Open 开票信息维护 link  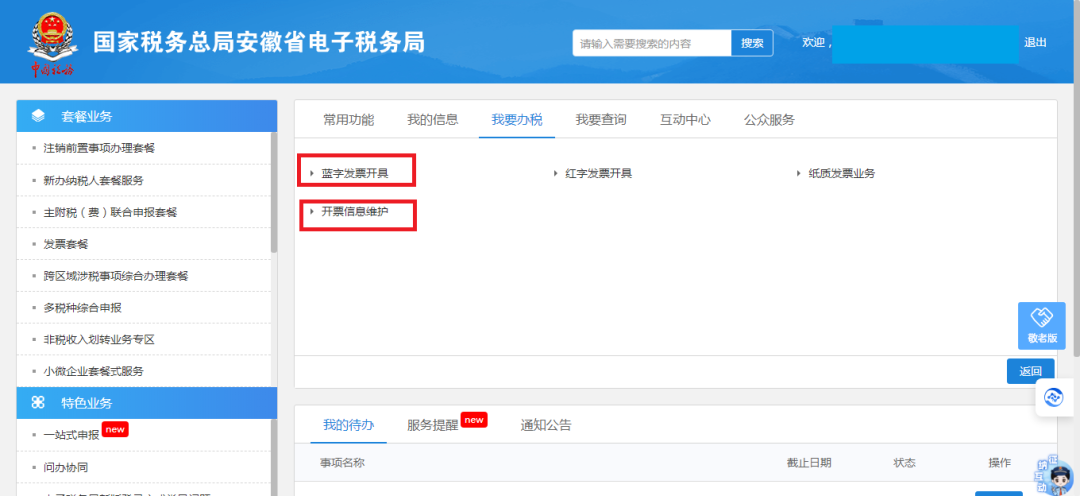355,211
